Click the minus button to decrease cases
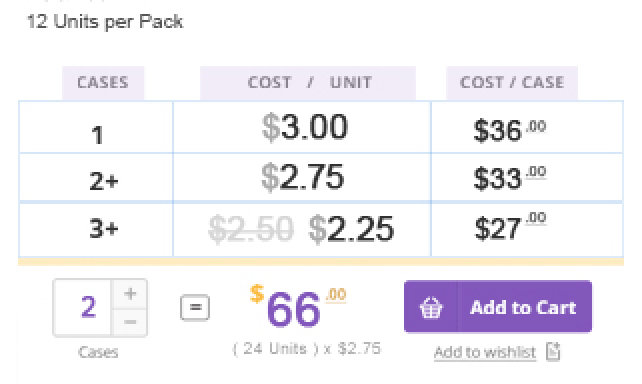This screenshot has height=384, width=642. 130,322
